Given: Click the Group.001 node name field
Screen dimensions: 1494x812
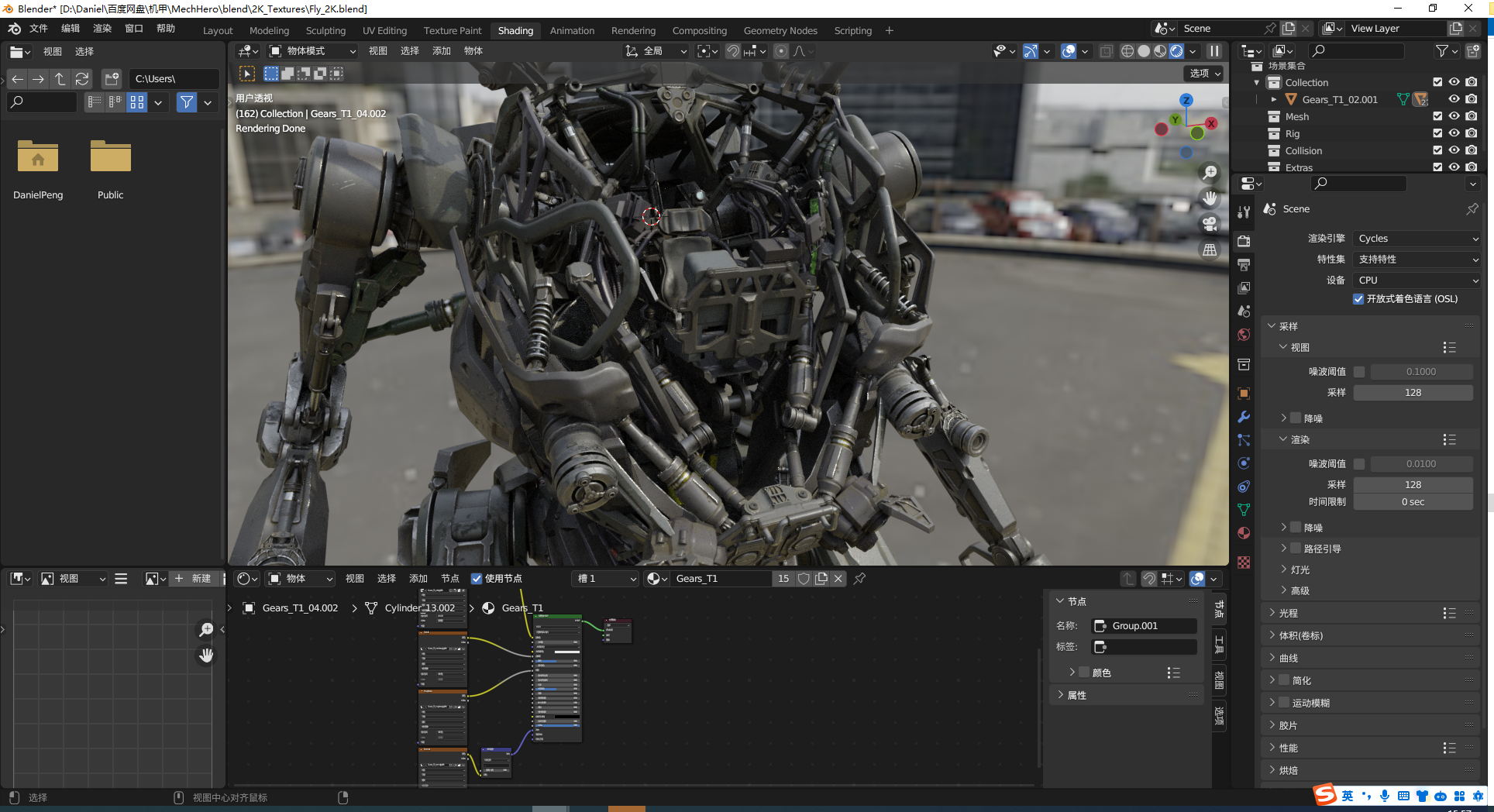Looking at the screenshot, I should [1145, 626].
